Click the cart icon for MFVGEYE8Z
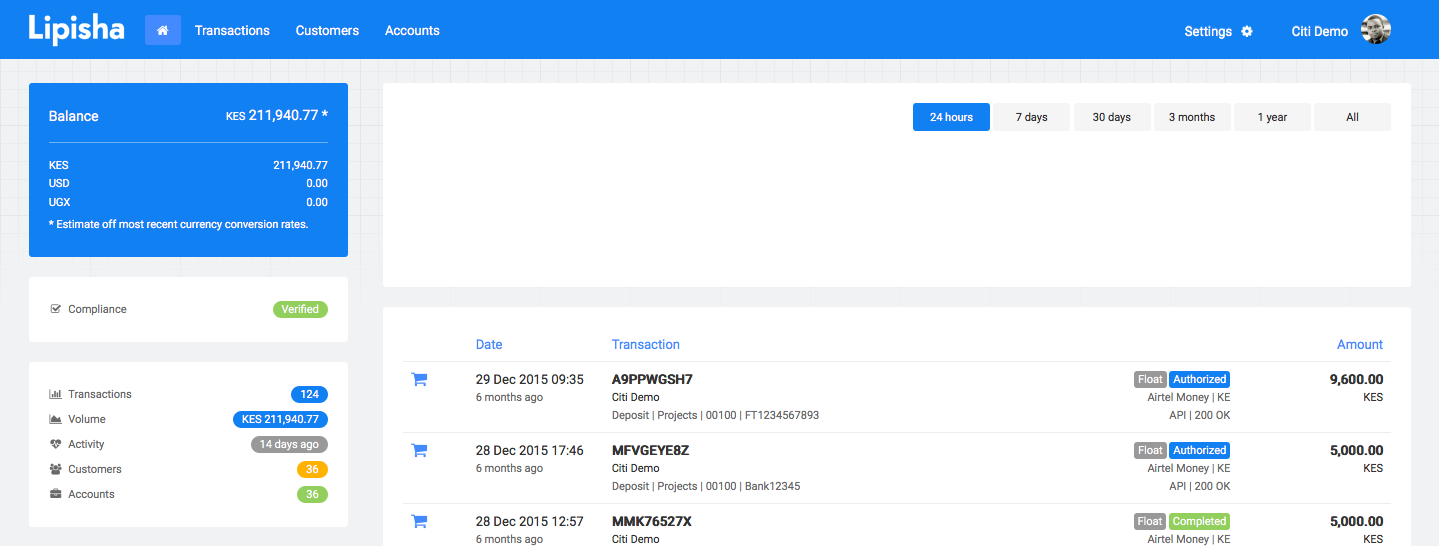The image size is (1439, 546). point(419,450)
